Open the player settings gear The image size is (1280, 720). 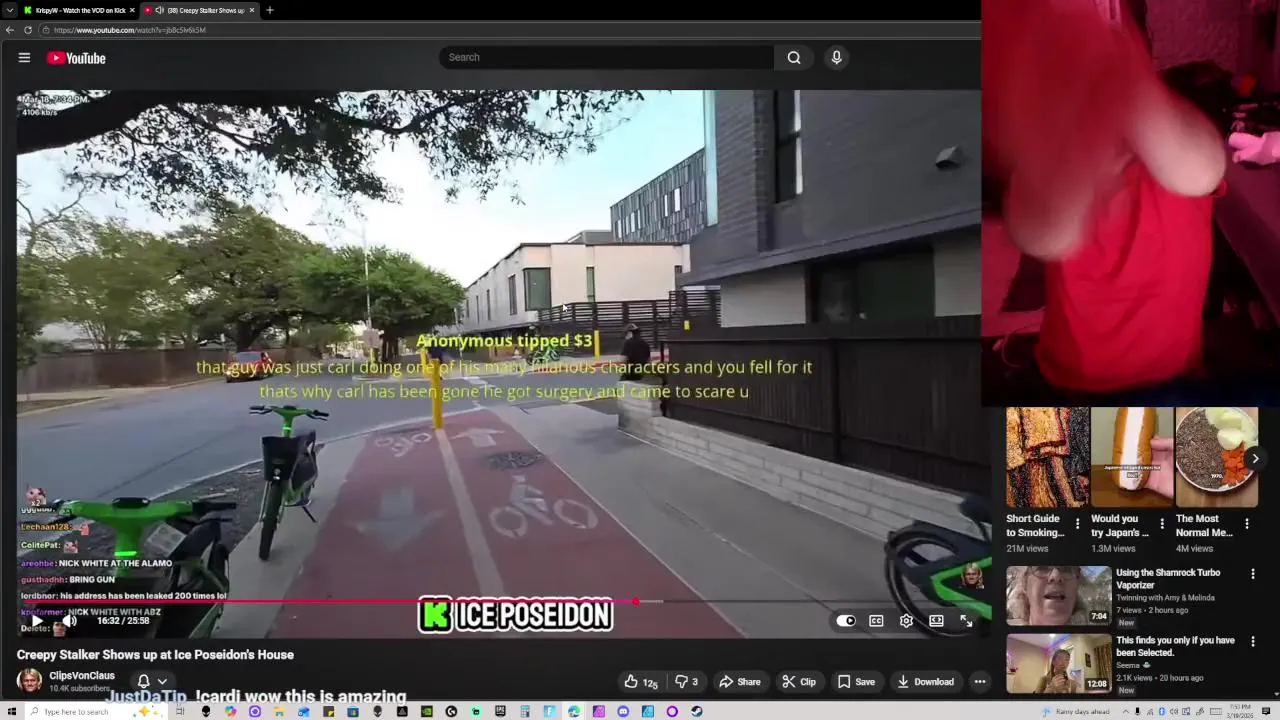point(906,621)
